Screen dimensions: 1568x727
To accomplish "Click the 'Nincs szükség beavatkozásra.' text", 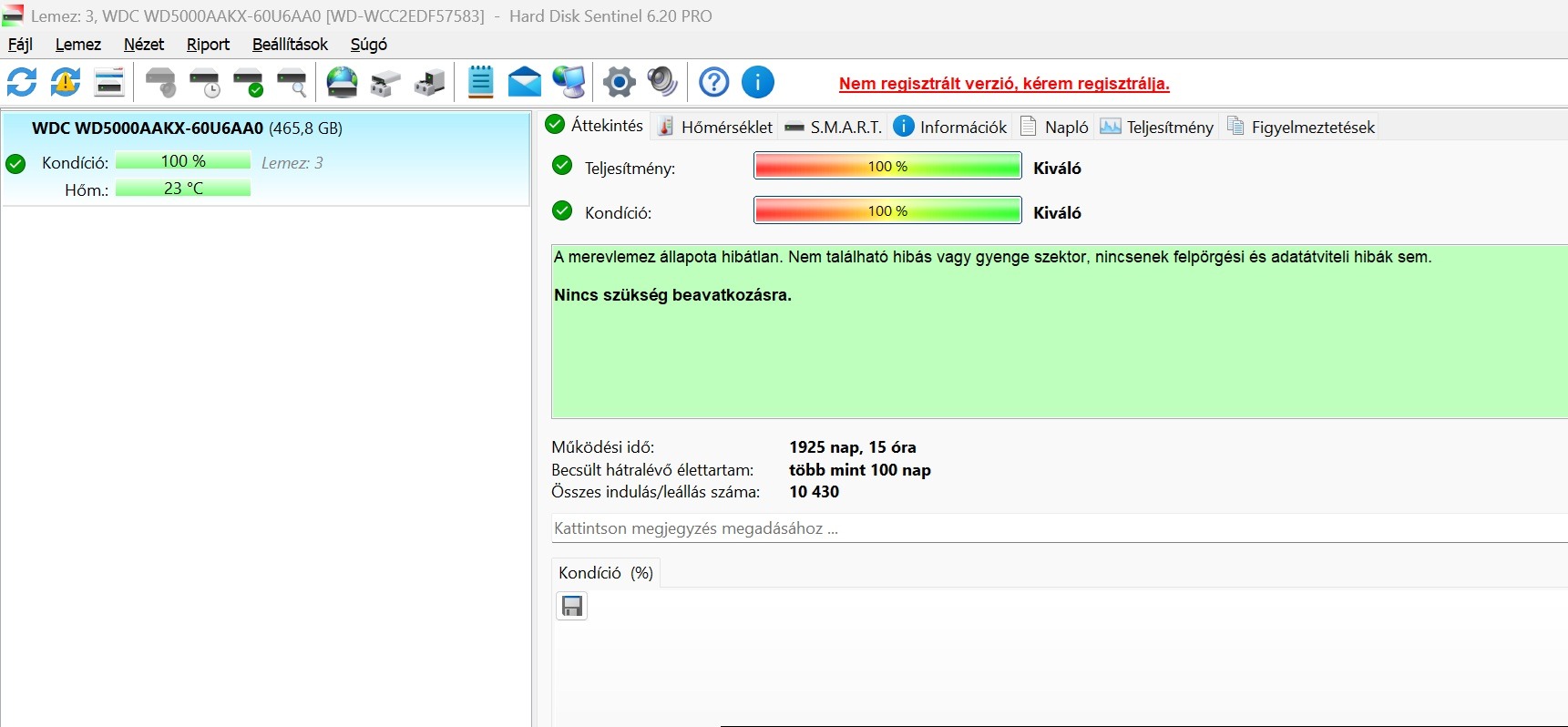I will (x=672, y=295).
